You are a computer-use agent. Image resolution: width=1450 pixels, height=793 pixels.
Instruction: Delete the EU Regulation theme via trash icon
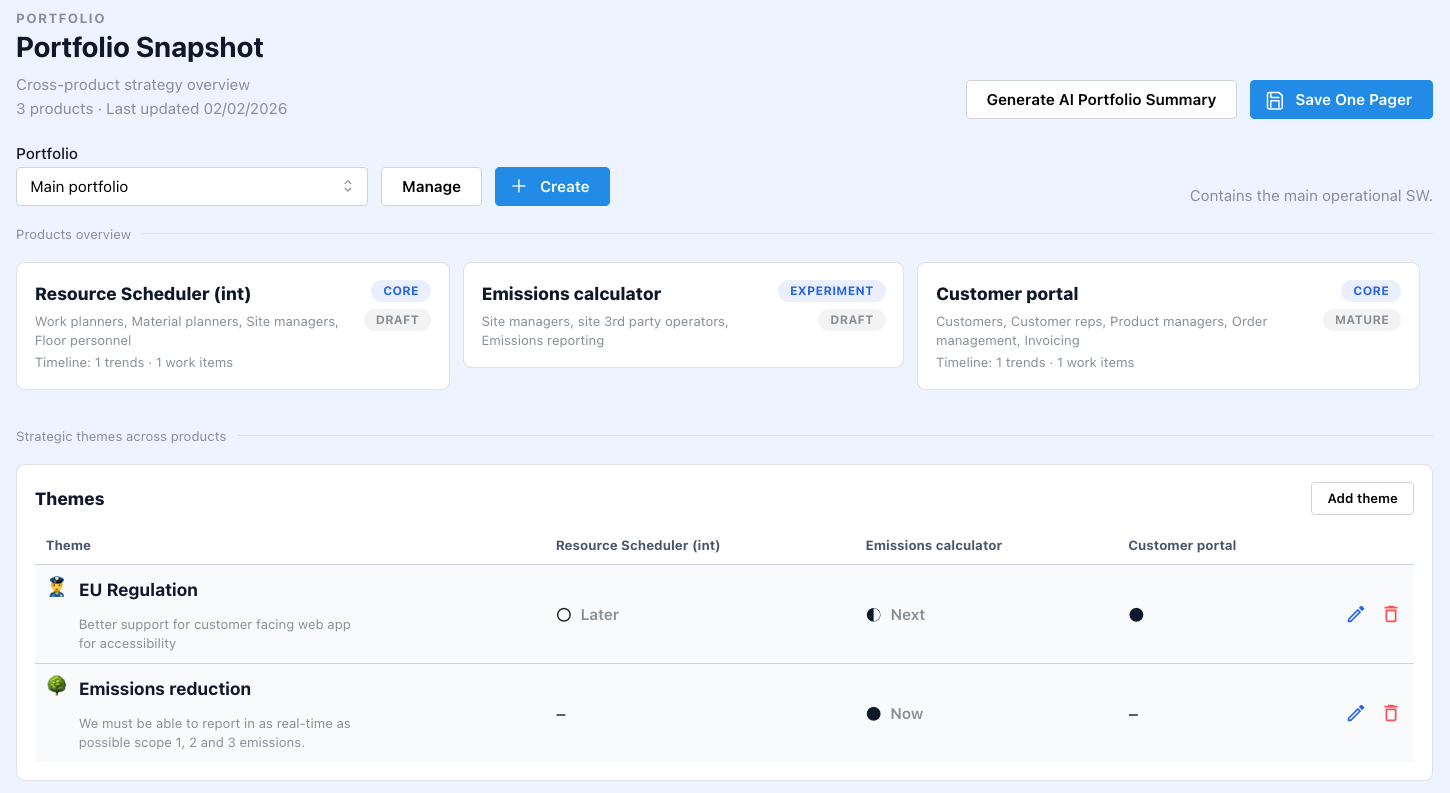(1391, 614)
